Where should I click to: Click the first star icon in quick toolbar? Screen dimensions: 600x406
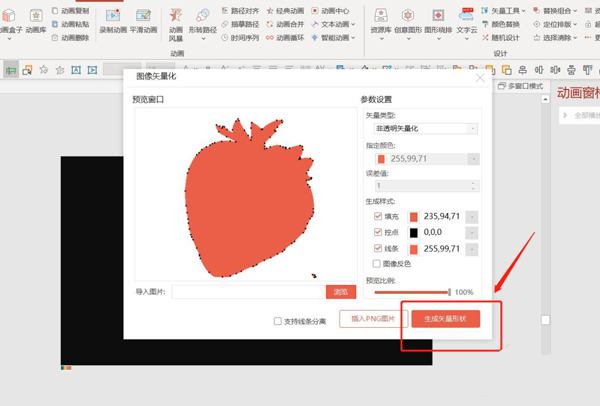click(44, 70)
